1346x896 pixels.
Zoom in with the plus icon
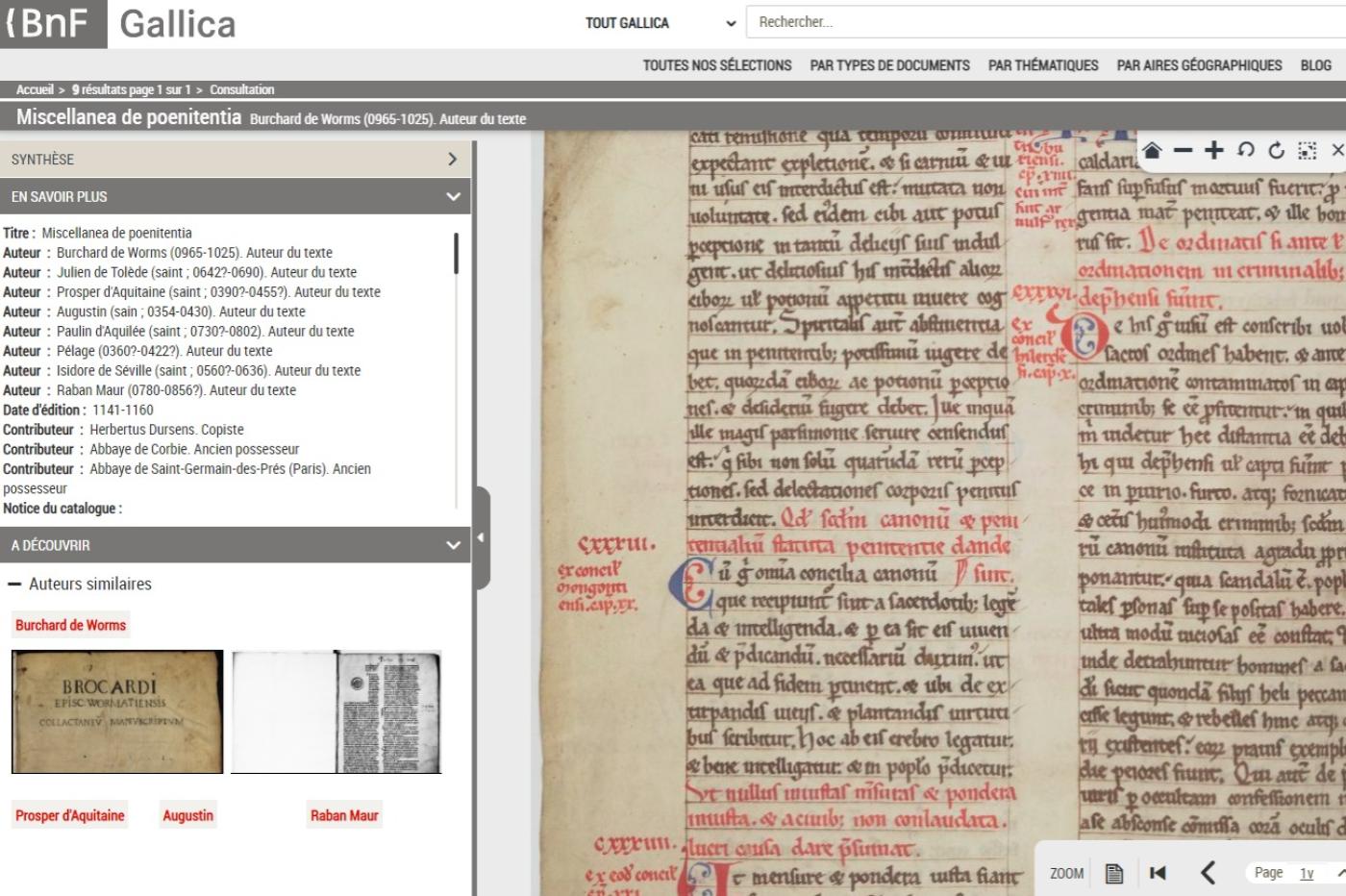coord(1214,150)
